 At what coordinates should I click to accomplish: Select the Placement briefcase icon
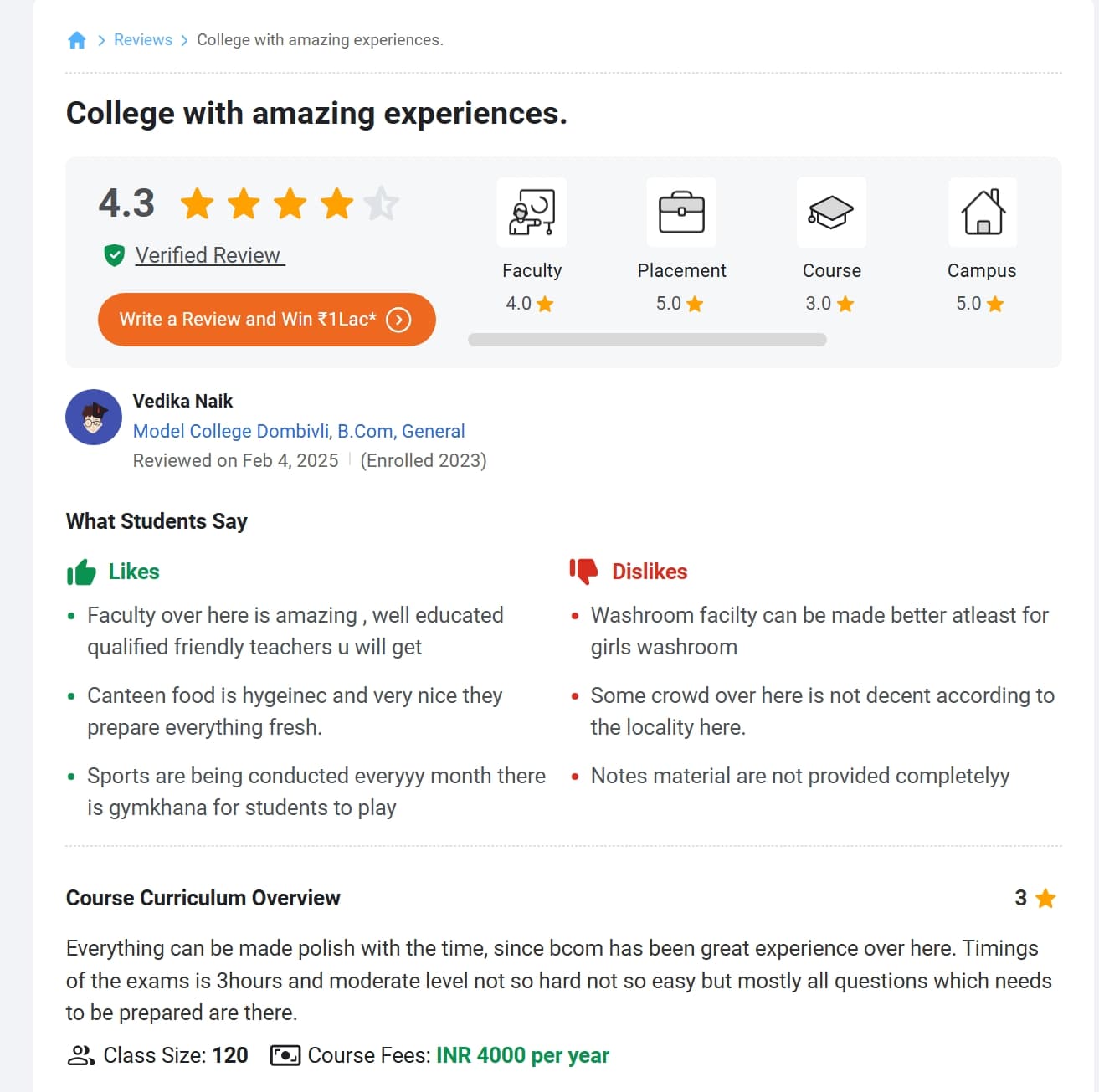[x=681, y=213]
